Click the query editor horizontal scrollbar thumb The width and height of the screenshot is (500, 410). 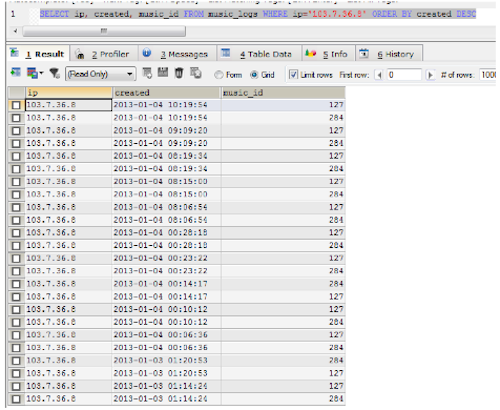(x=104, y=31)
